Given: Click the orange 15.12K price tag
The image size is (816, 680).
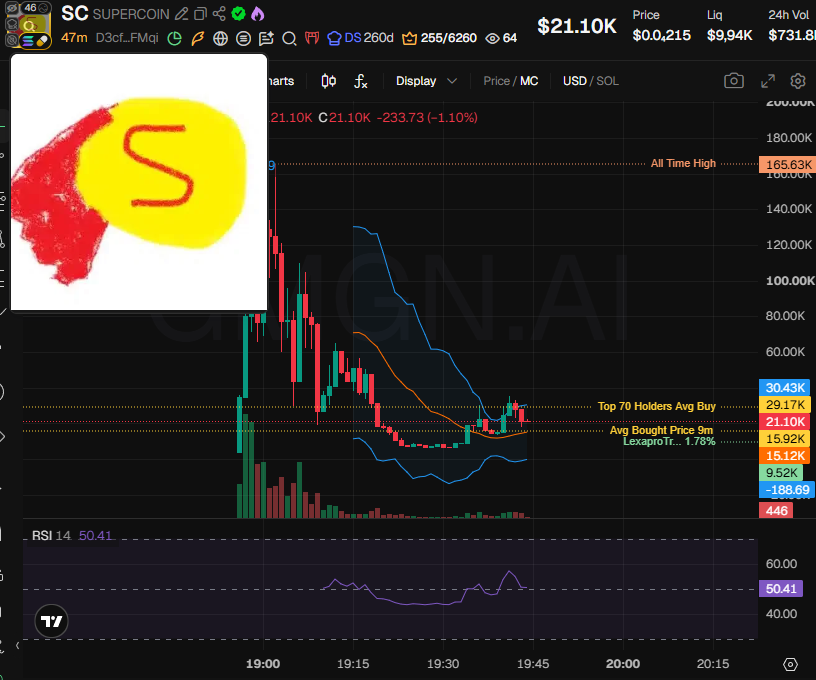Looking at the screenshot, I should [x=785, y=456].
